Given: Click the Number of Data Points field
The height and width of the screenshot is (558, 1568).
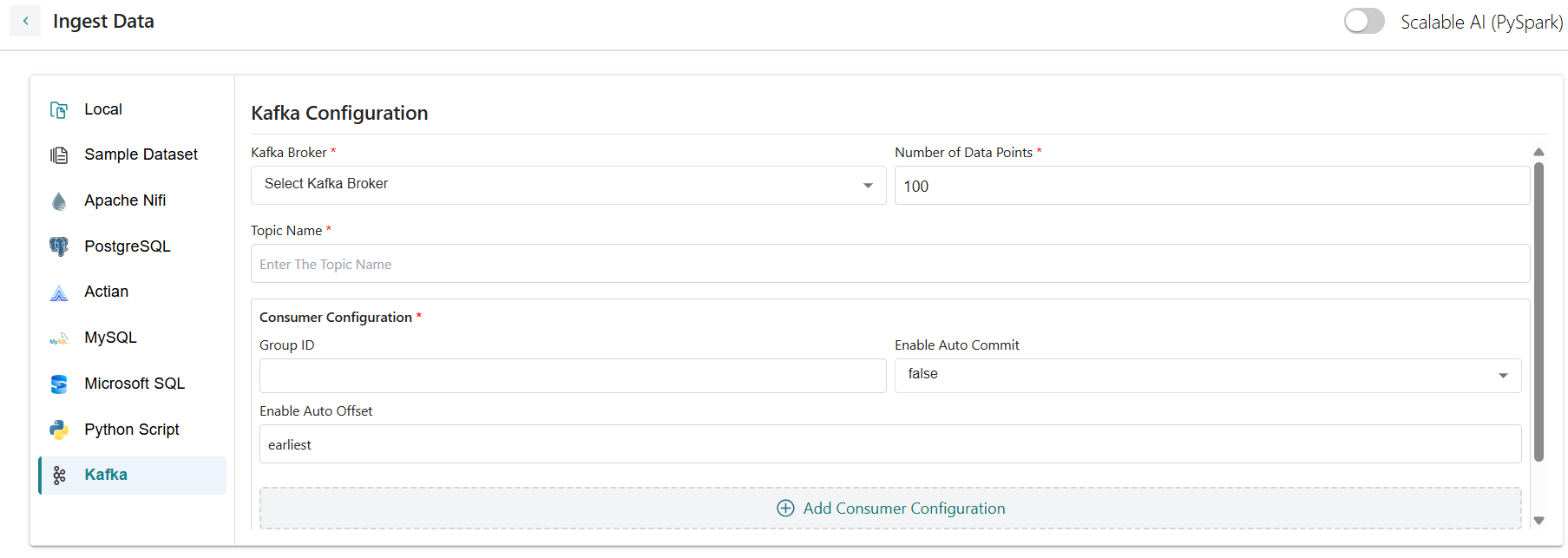Looking at the screenshot, I should 1211,186.
